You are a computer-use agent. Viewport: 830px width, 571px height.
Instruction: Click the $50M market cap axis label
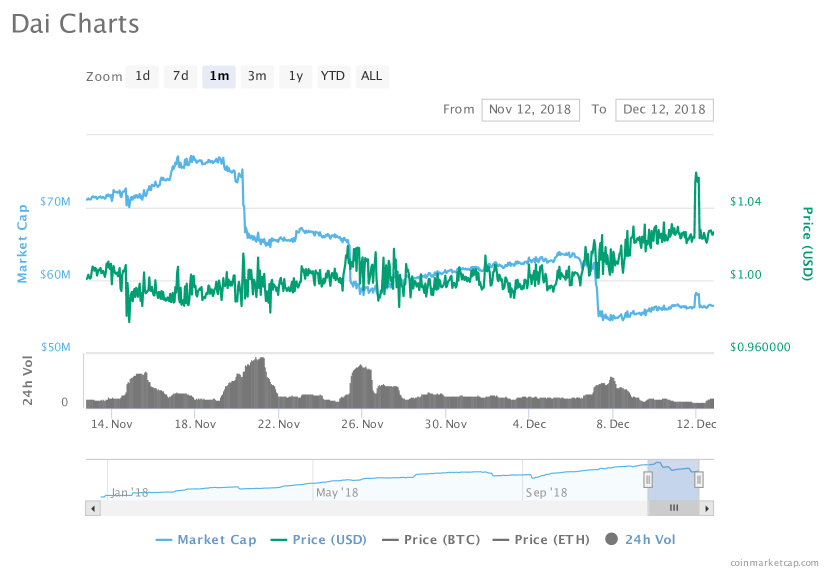pos(56,347)
